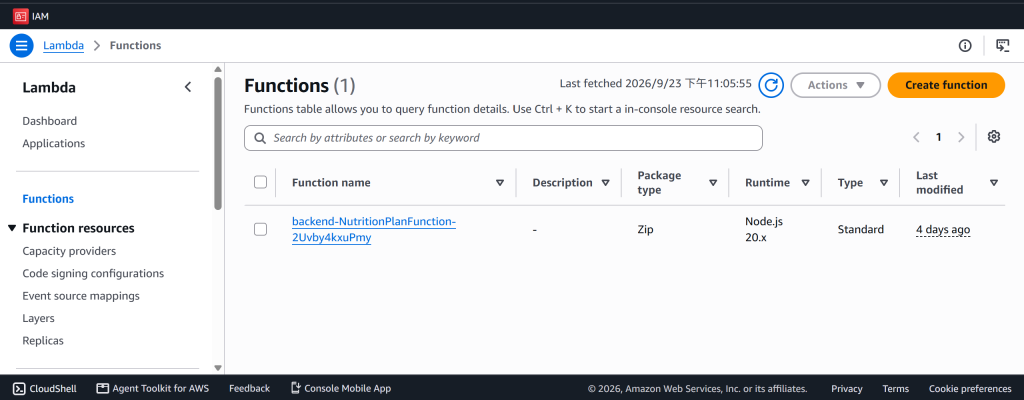The image size is (1024, 400).
Task: Click Create function button
Action: click(x=946, y=85)
